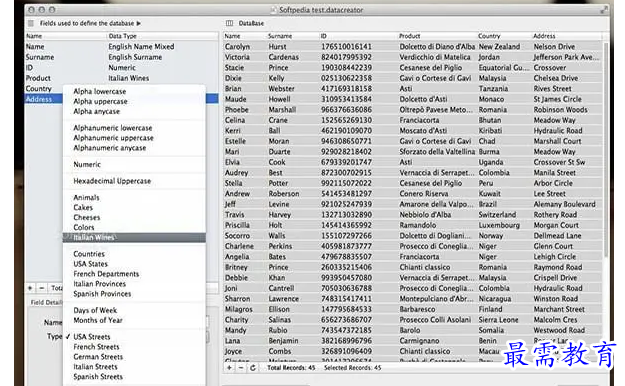Select Colors from the menu

(84, 227)
